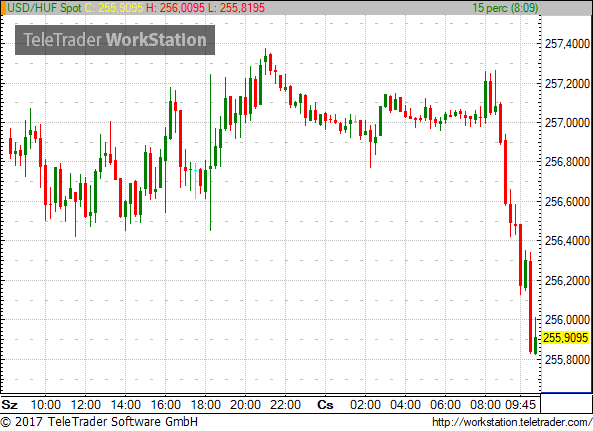Viewport: 593px width, 431px height.
Task: Click the Sz day marker on time axis
Action: (x=9, y=405)
